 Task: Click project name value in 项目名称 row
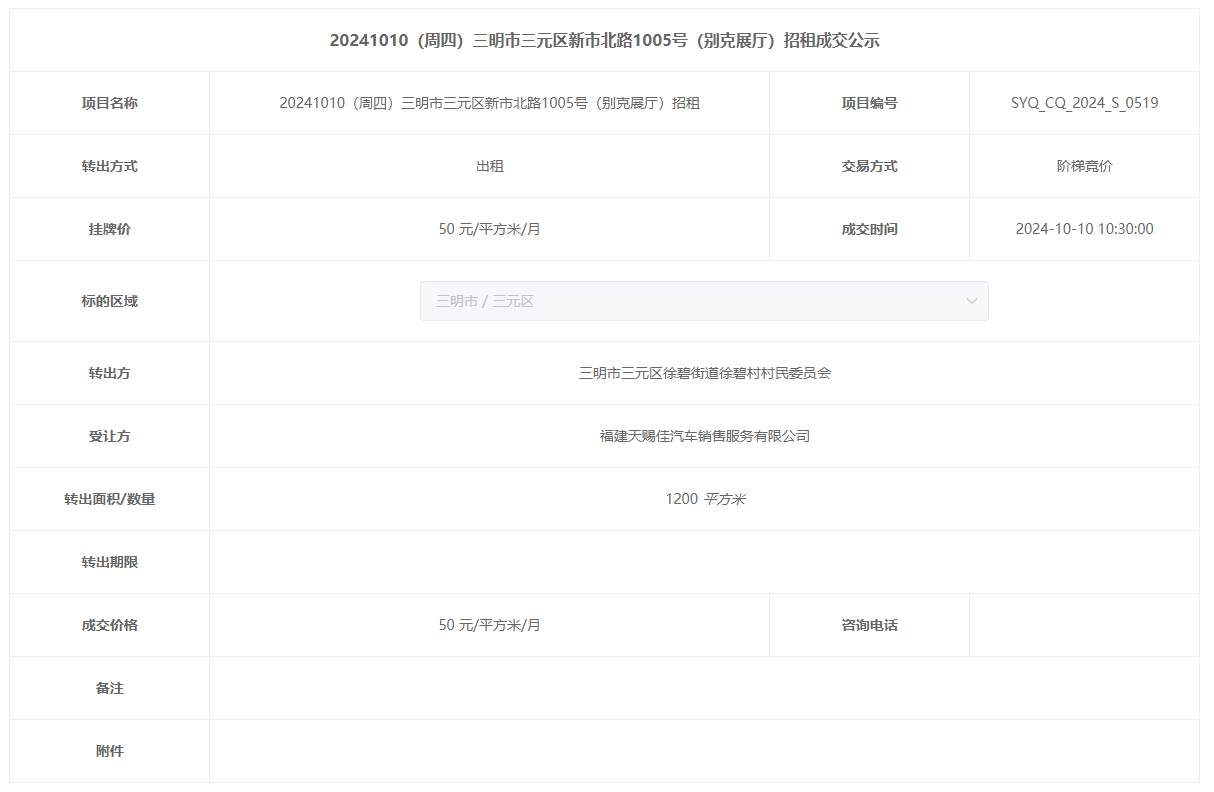[489, 103]
